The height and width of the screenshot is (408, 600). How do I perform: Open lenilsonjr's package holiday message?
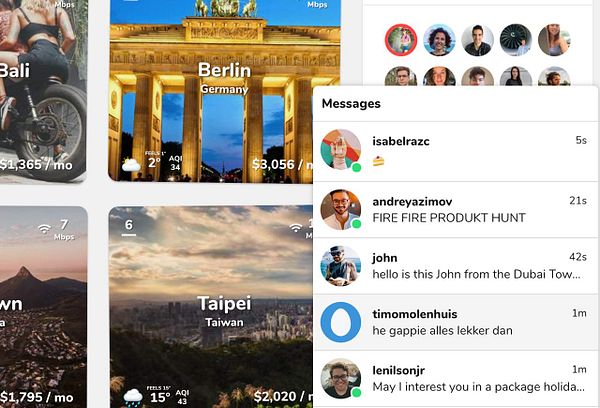455,379
